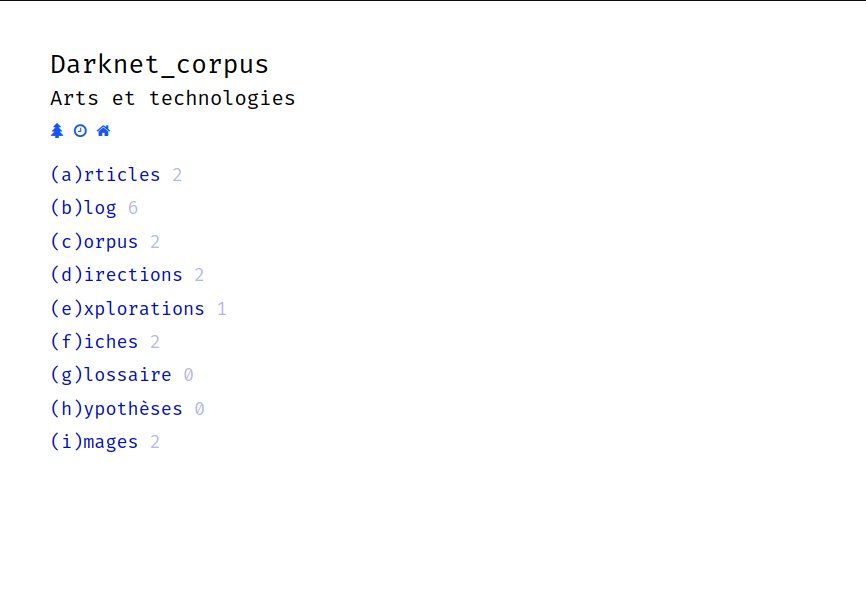Screen dimensions: 866x594
Task: Go to the home icon
Action: coord(103,131)
